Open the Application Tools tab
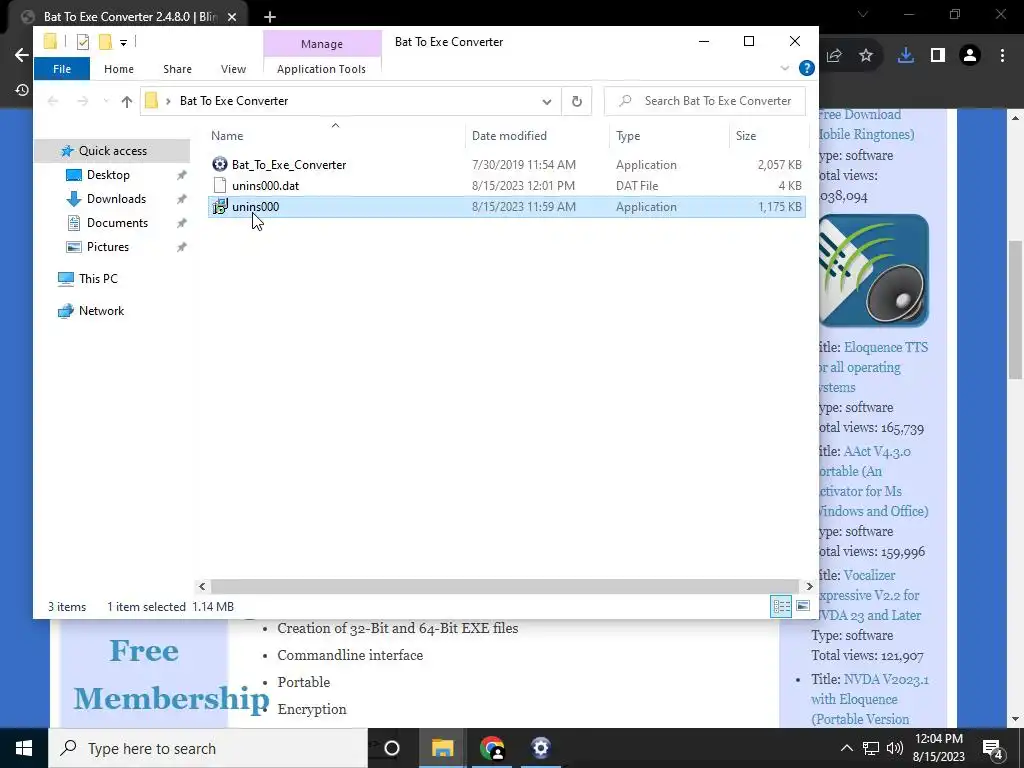The height and width of the screenshot is (768, 1024). point(321,69)
